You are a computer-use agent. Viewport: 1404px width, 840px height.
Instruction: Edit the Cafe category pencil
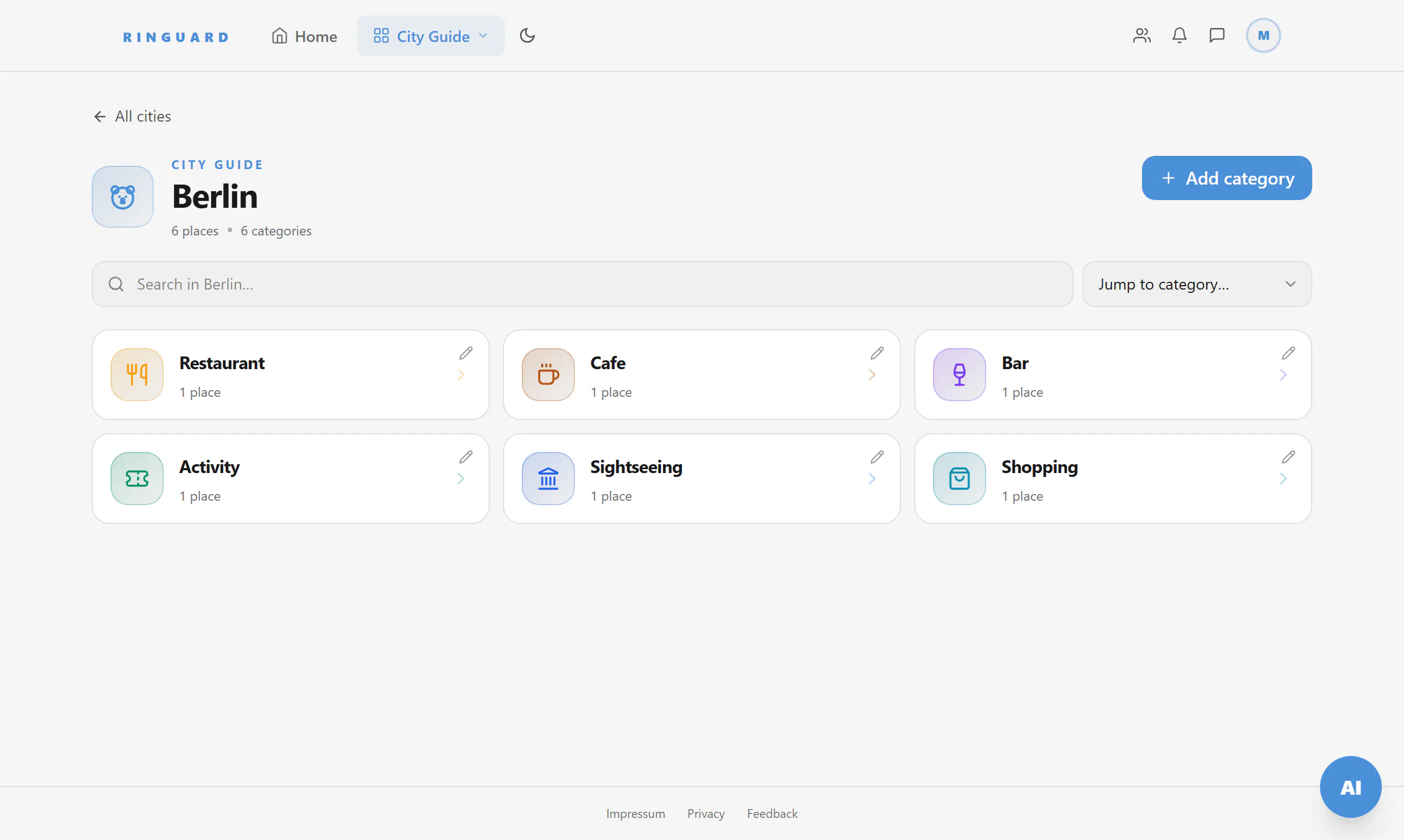[x=877, y=353]
